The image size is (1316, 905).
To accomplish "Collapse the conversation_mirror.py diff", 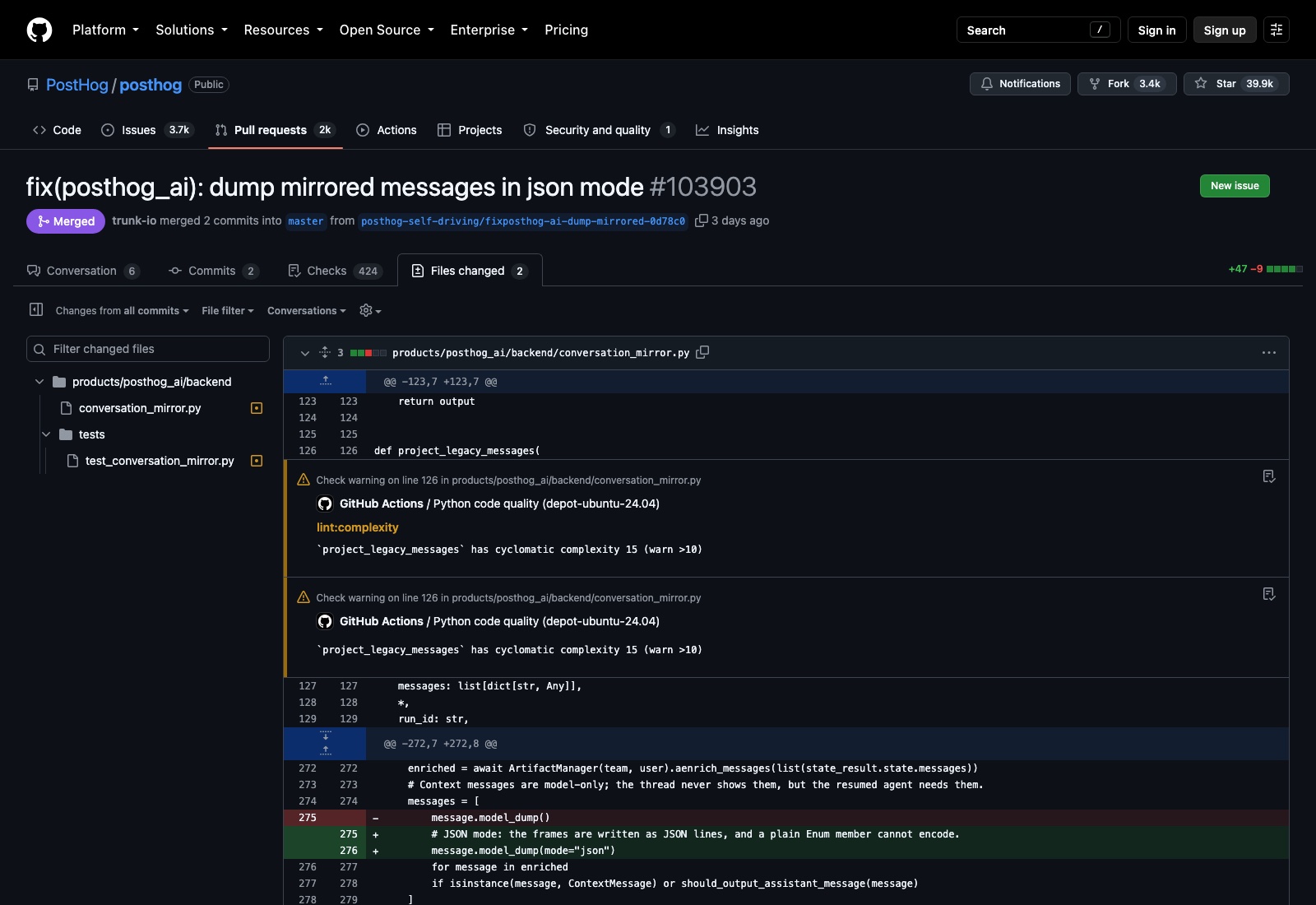I will coord(304,353).
